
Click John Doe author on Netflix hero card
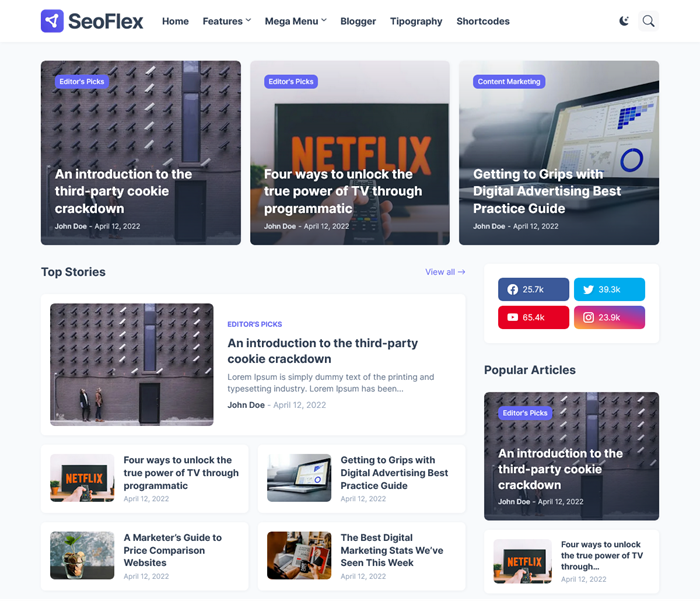coord(280,226)
